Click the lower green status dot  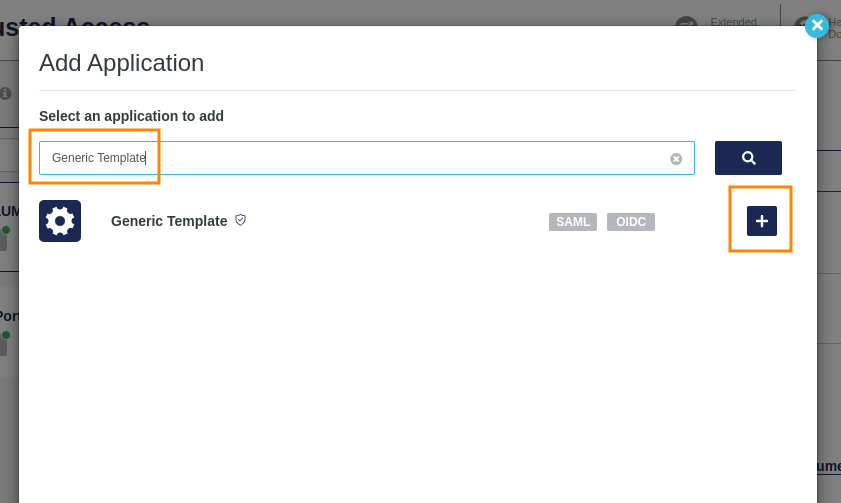click(x=6, y=335)
